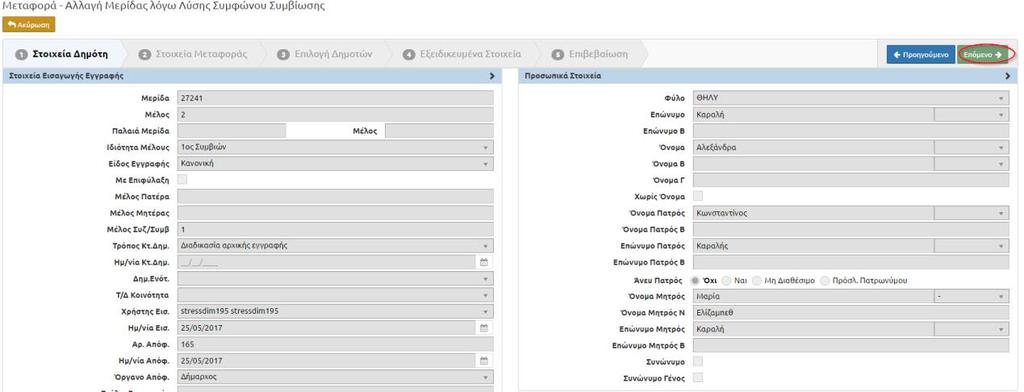This screenshot has width=1024, height=392.
Task: Open the Δημ.Ενότ. dropdown
Action: [336, 279]
